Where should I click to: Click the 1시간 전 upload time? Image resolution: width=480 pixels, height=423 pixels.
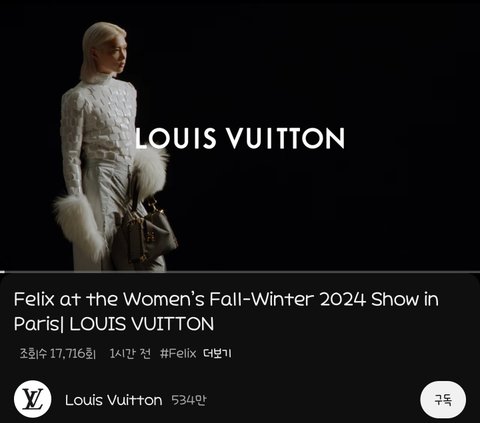tap(130, 353)
